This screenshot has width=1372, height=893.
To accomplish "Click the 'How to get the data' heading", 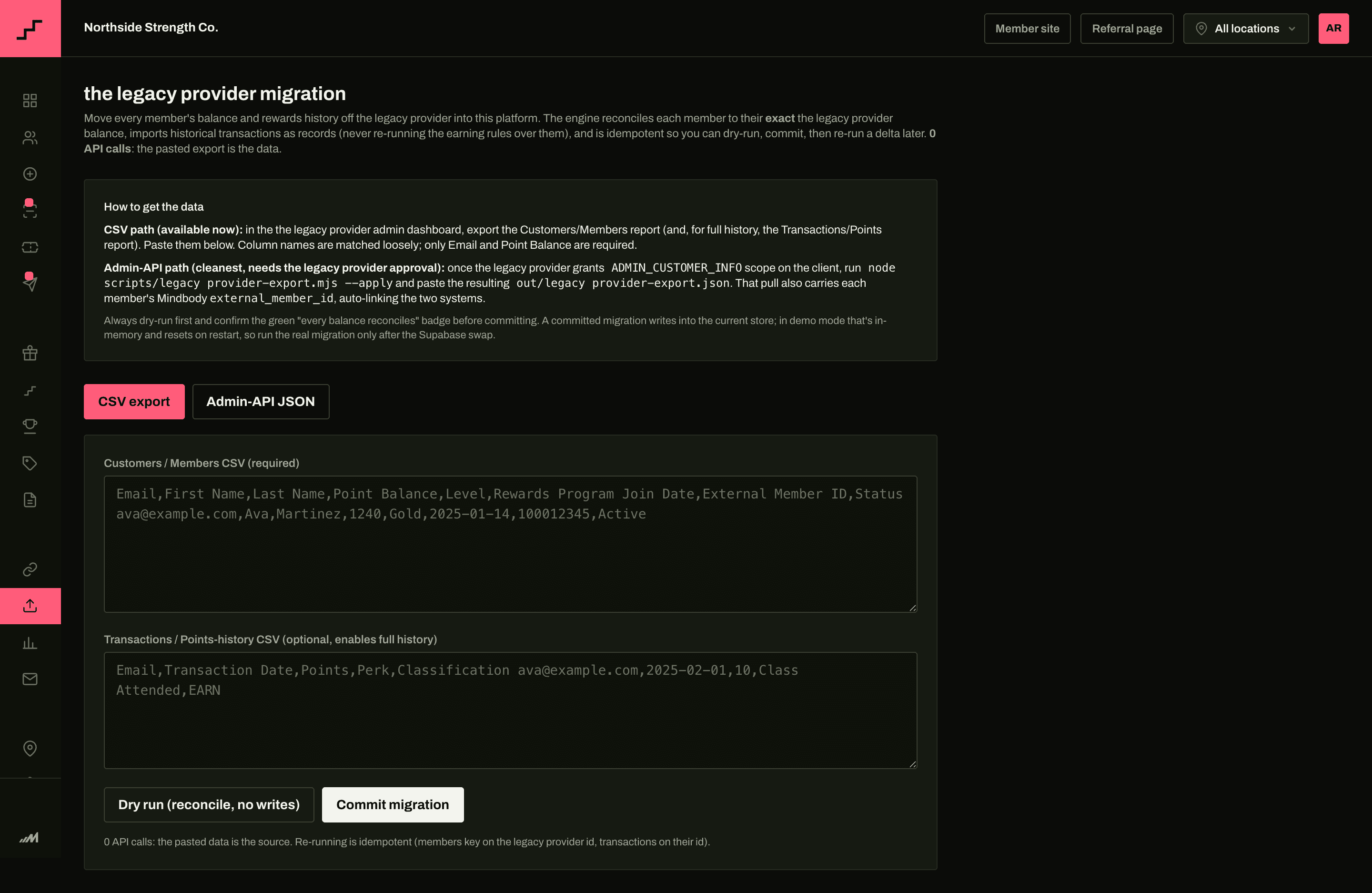I will pos(153,206).
